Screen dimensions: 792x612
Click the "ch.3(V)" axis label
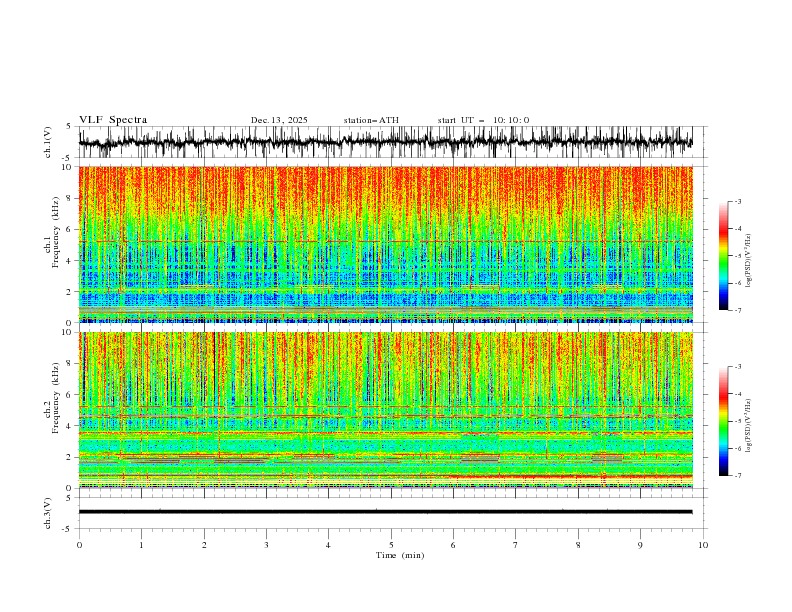48,513
